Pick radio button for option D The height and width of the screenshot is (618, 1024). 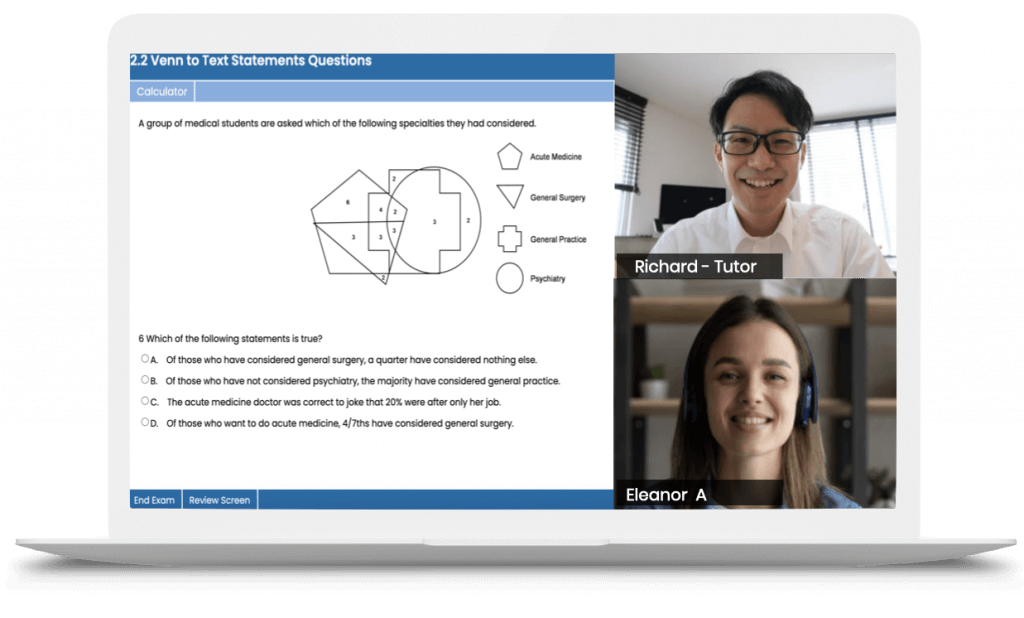[x=145, y=422]
